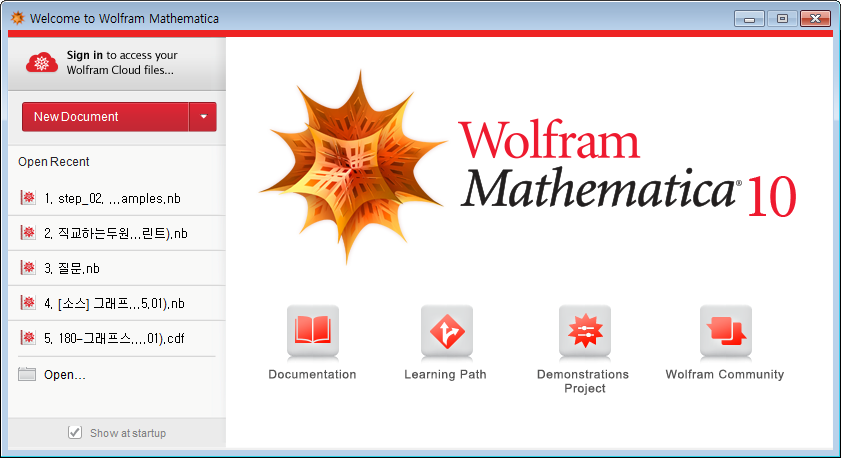Click the file icon beside 180-그래프스 cdf

click(x=28, y=337)
